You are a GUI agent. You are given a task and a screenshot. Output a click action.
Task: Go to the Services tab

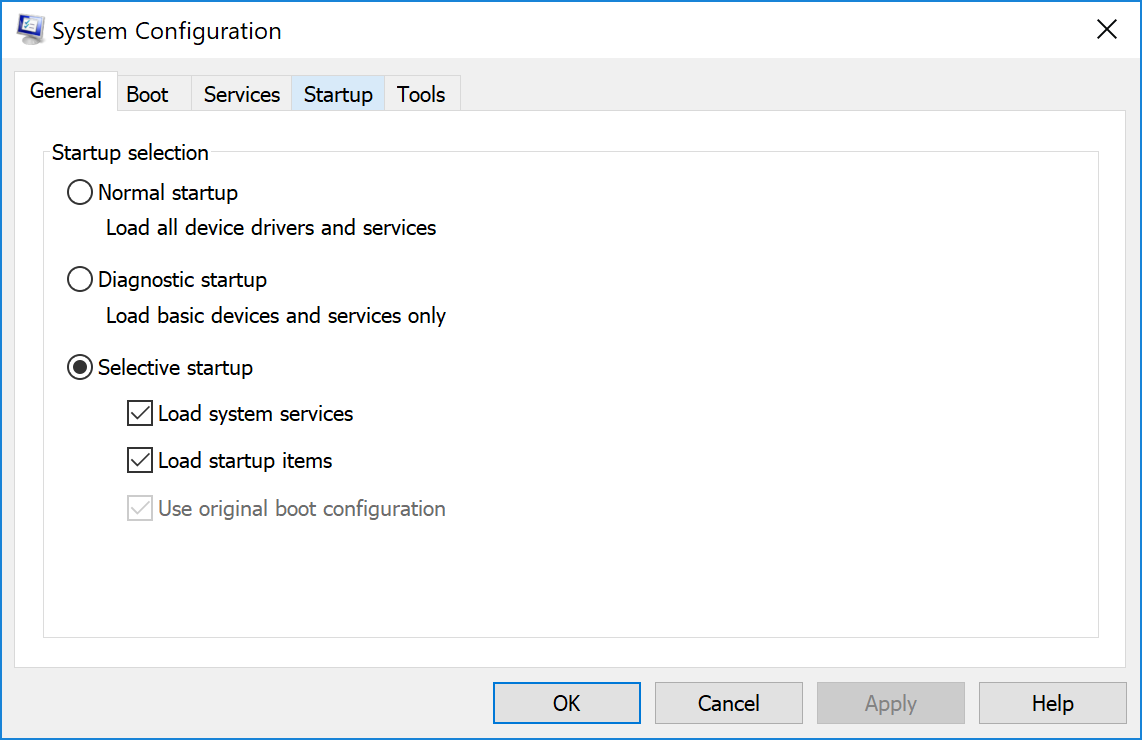click(x=241, y=95)
